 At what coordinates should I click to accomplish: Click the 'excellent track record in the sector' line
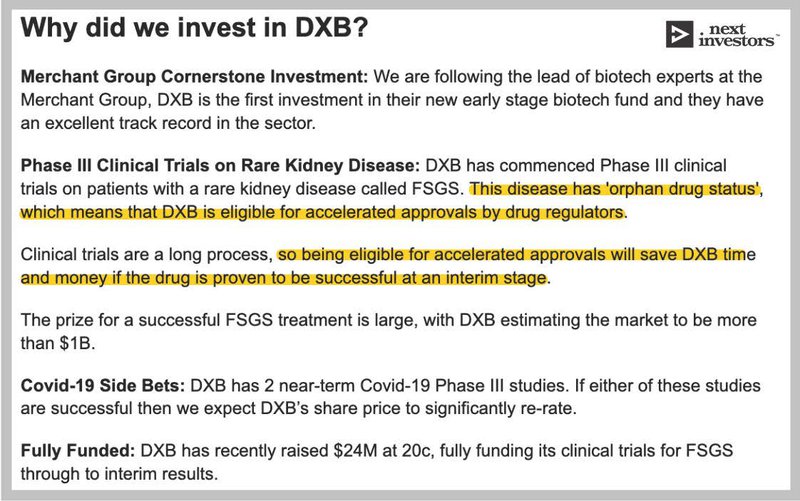coord(168,123)
